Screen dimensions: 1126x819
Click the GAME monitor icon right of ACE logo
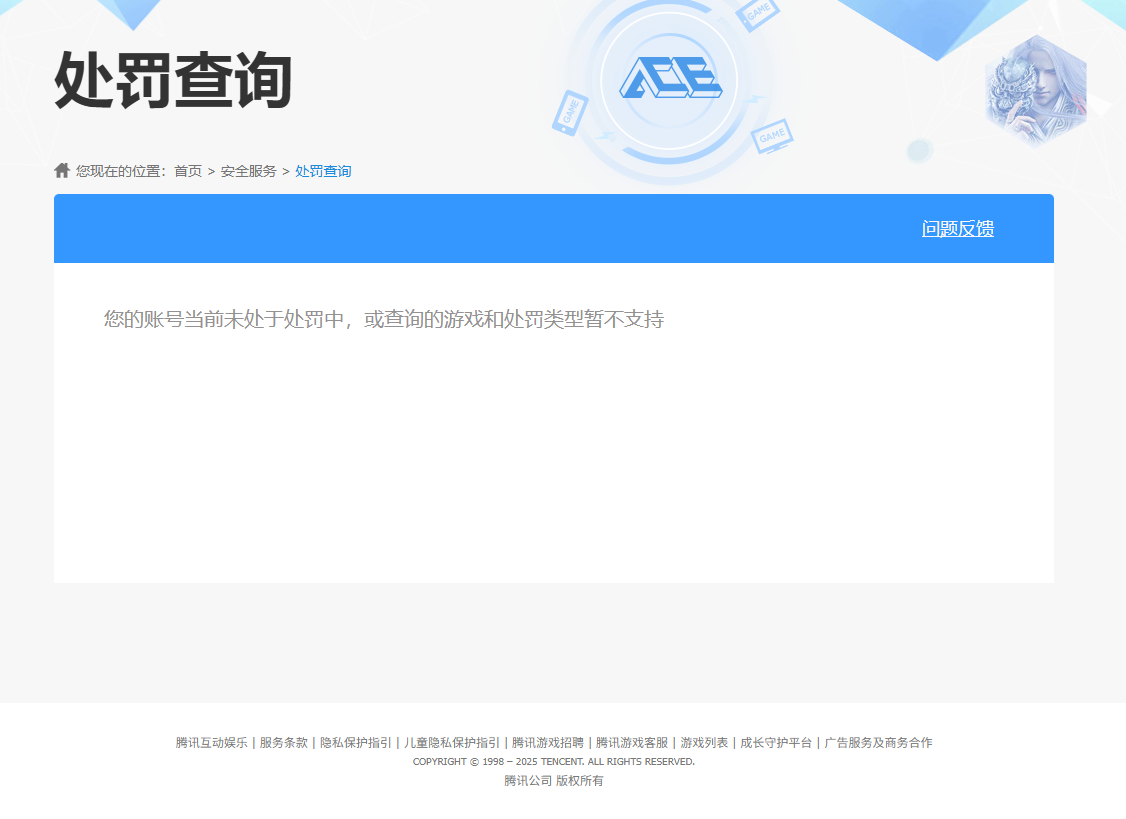772,136
